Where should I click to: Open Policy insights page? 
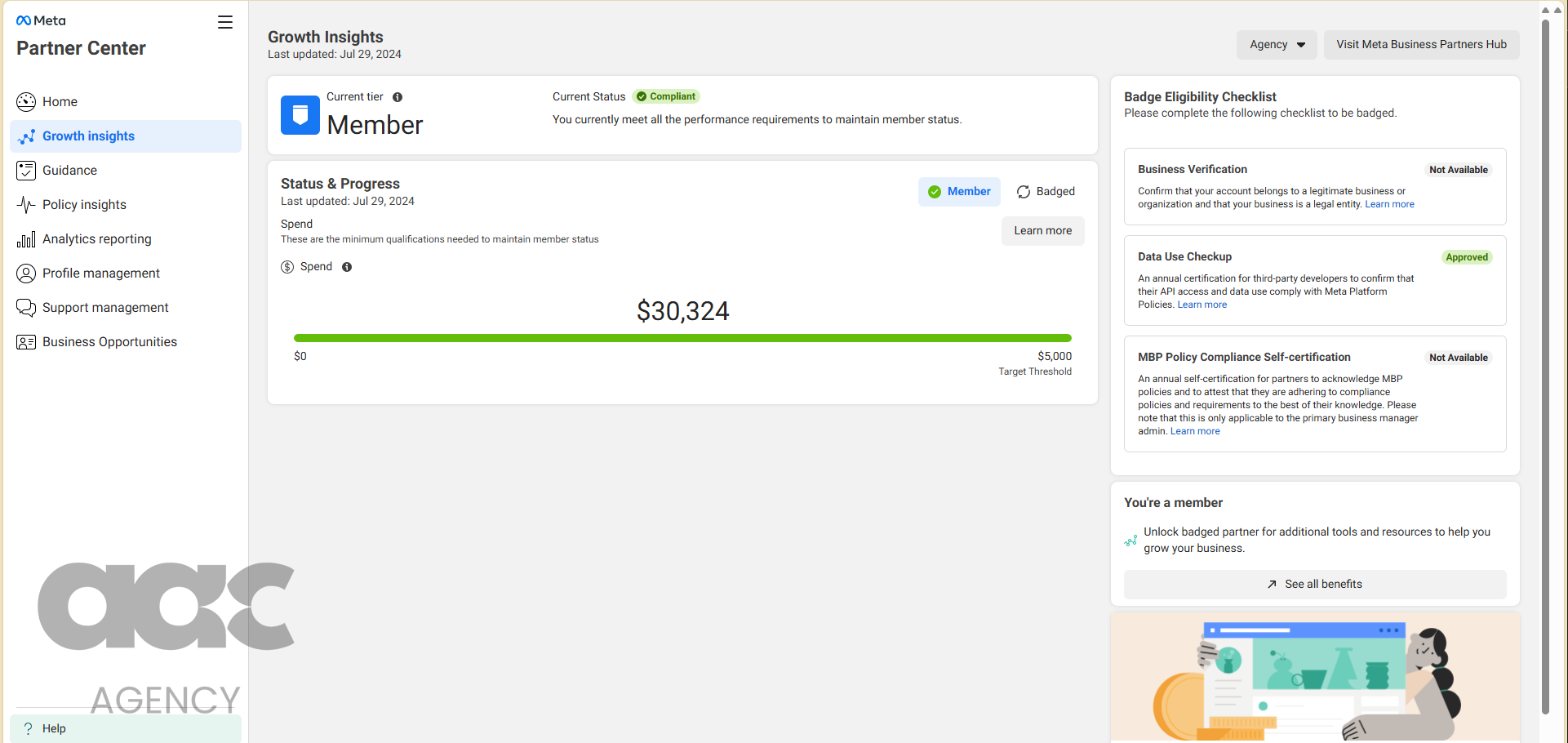pyautogui.click(x=126, y=205)
